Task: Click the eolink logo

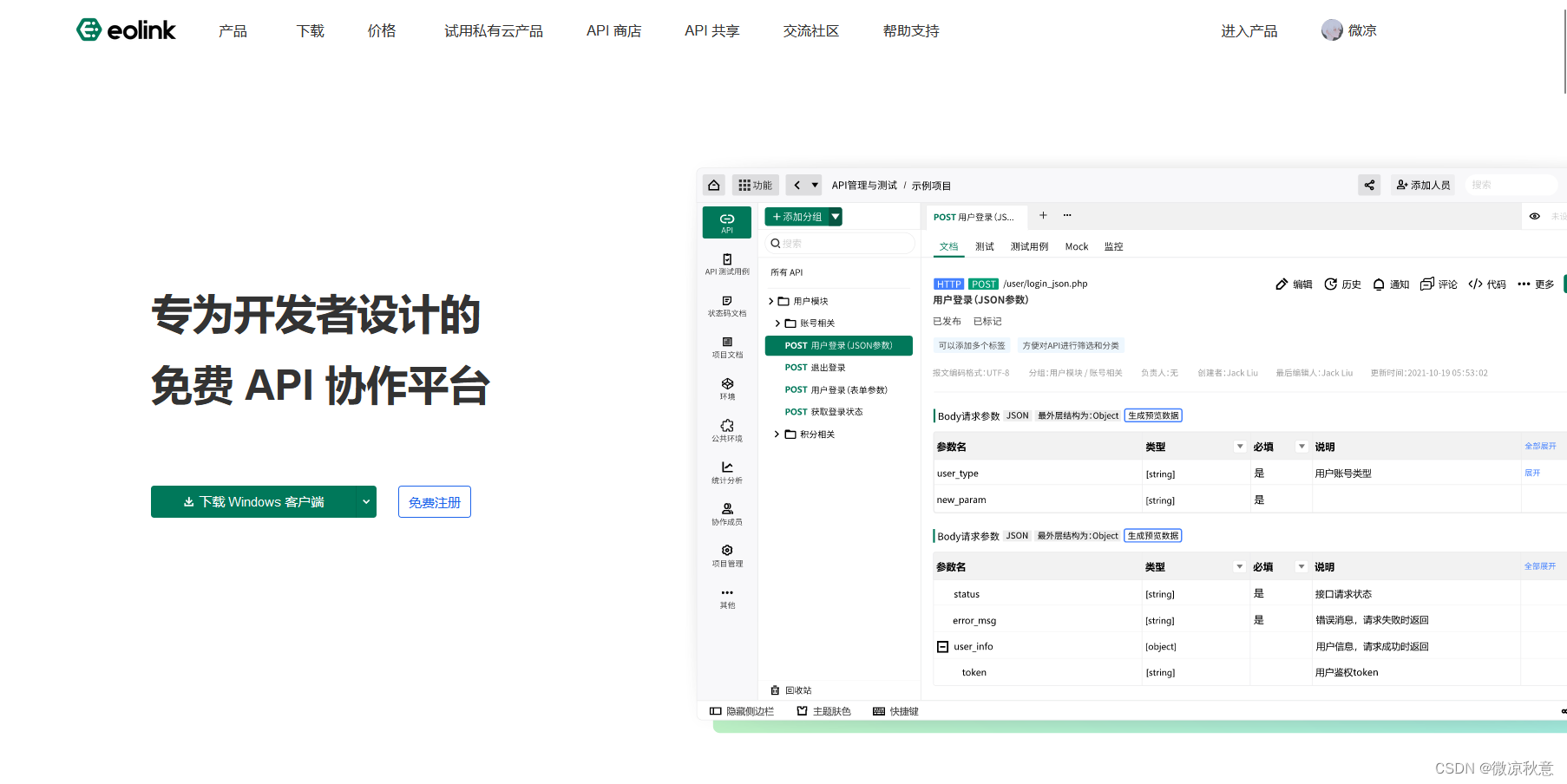Action: (126, 30)
